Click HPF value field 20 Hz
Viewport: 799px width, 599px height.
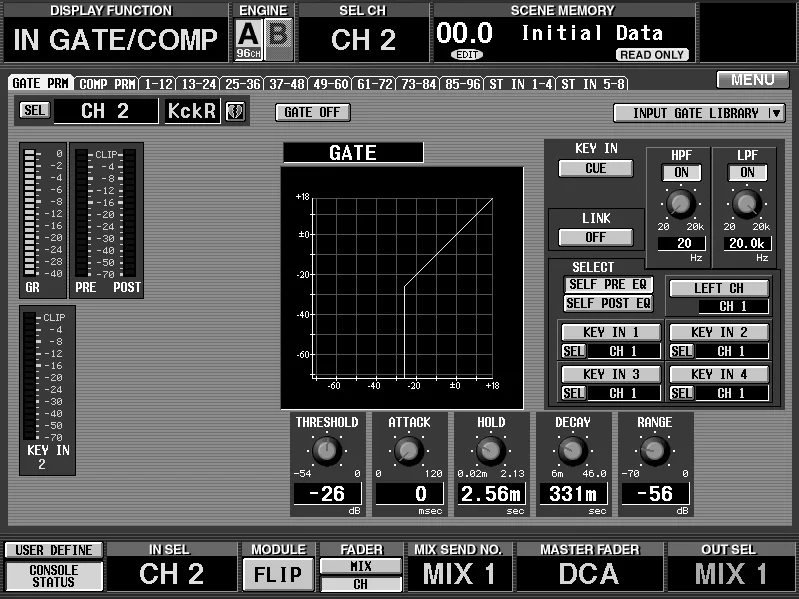pos(682,243)
